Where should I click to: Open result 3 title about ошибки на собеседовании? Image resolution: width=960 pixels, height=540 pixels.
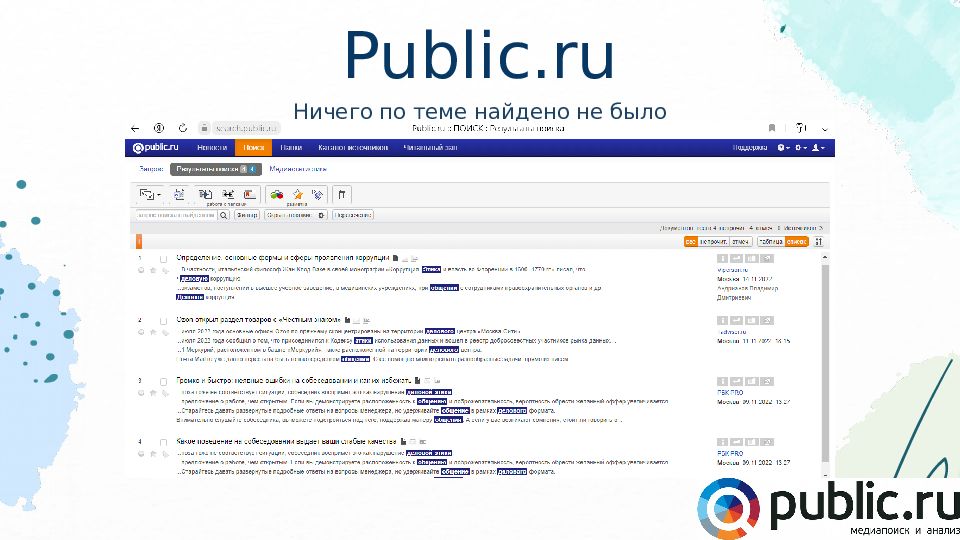294,380
